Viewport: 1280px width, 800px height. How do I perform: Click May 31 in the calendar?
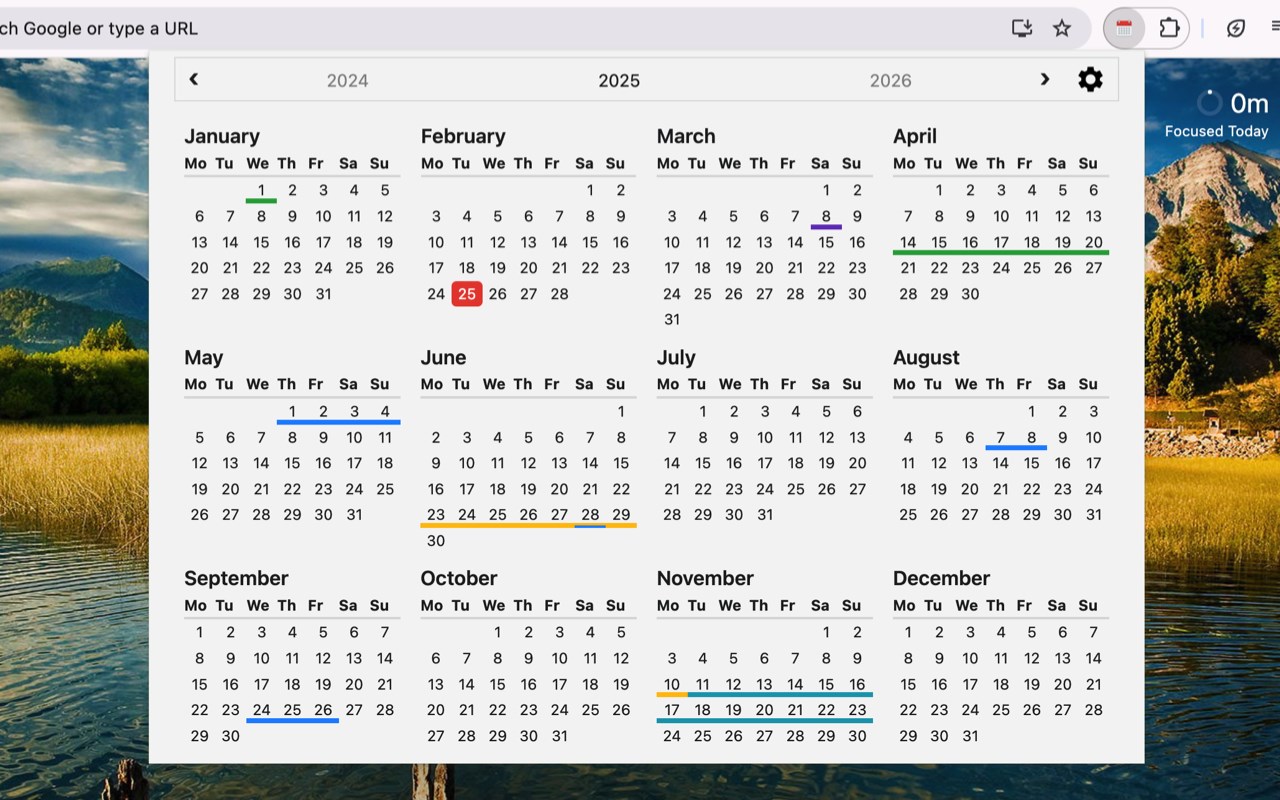click(354, 515)
